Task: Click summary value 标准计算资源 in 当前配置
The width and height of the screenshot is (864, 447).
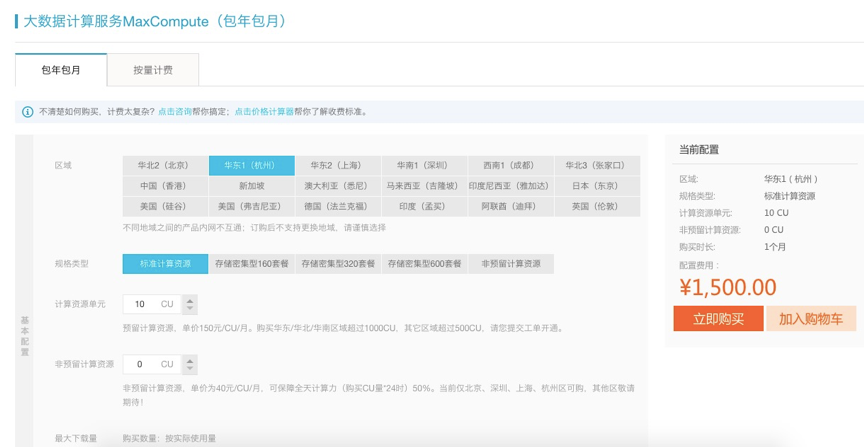Action: click(x=790, y=196)
